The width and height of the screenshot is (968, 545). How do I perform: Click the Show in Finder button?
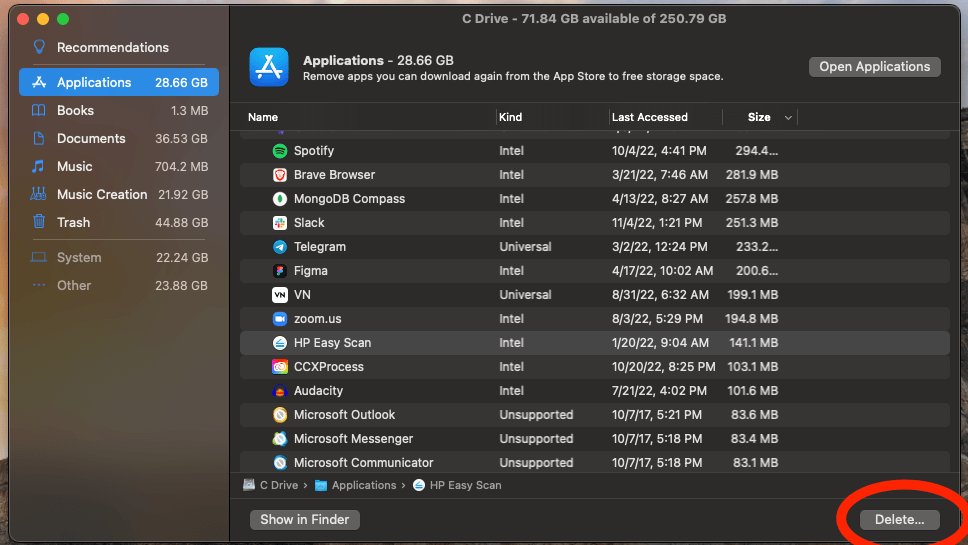pos(304,519)
